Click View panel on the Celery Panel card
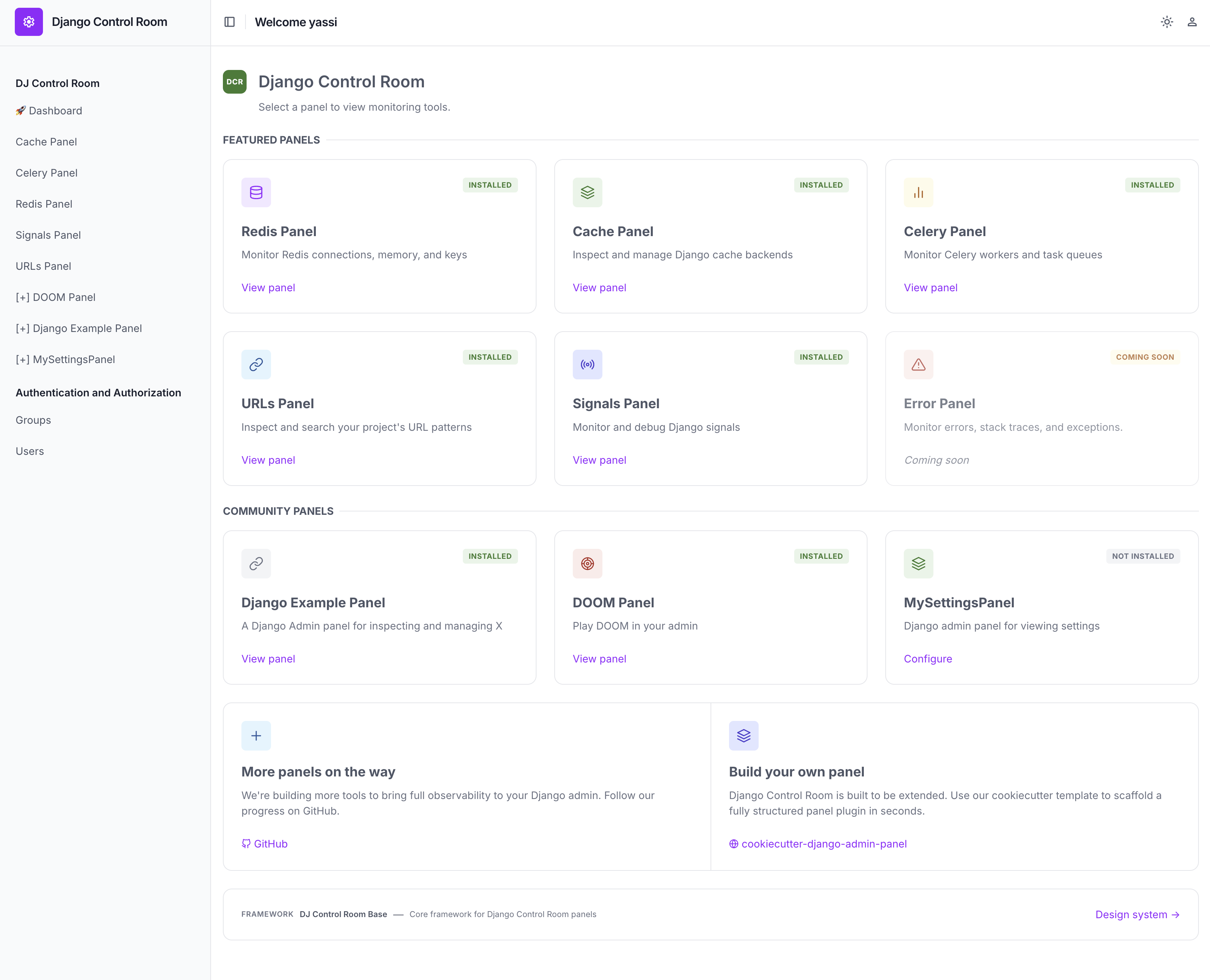 pyautogui.click(x=930, y=288)
